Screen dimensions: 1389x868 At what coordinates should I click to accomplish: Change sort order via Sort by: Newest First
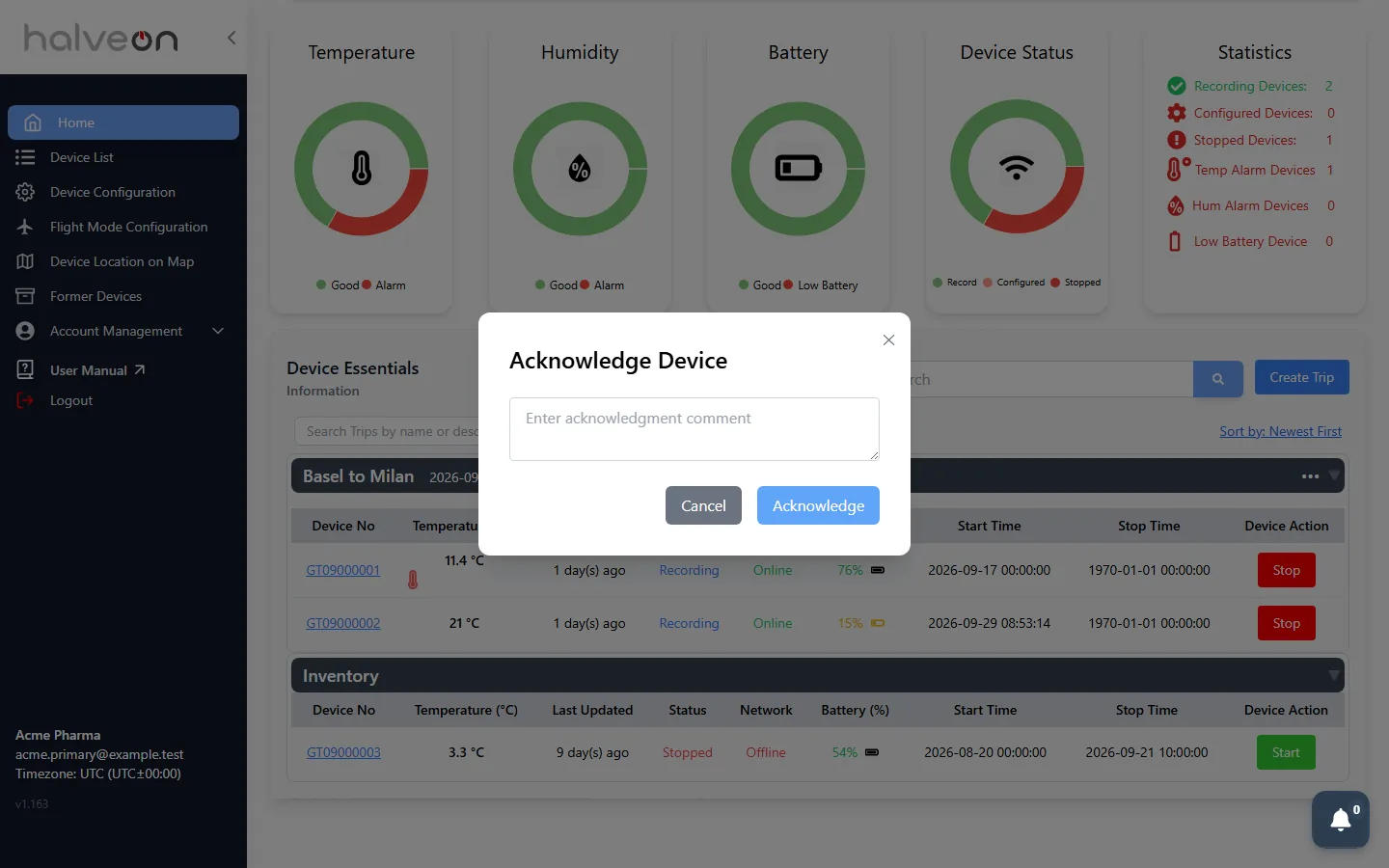point(1280,431)
